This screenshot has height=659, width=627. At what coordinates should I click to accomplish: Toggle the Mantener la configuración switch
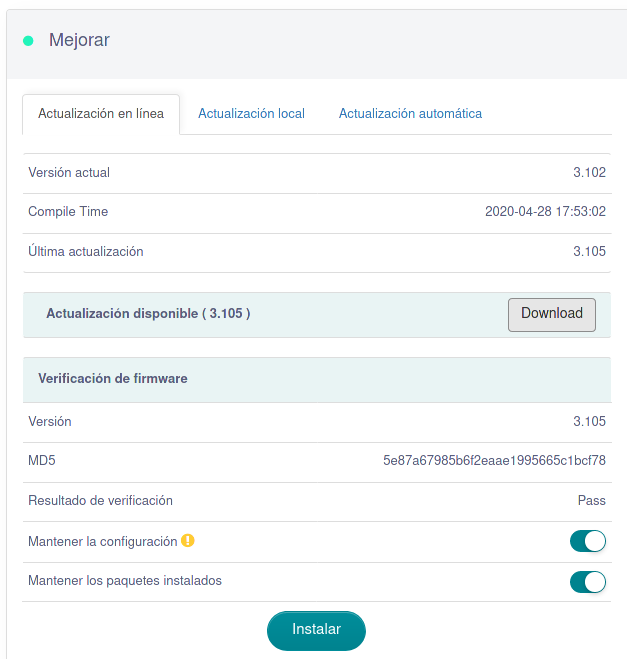tap(587, 541)
